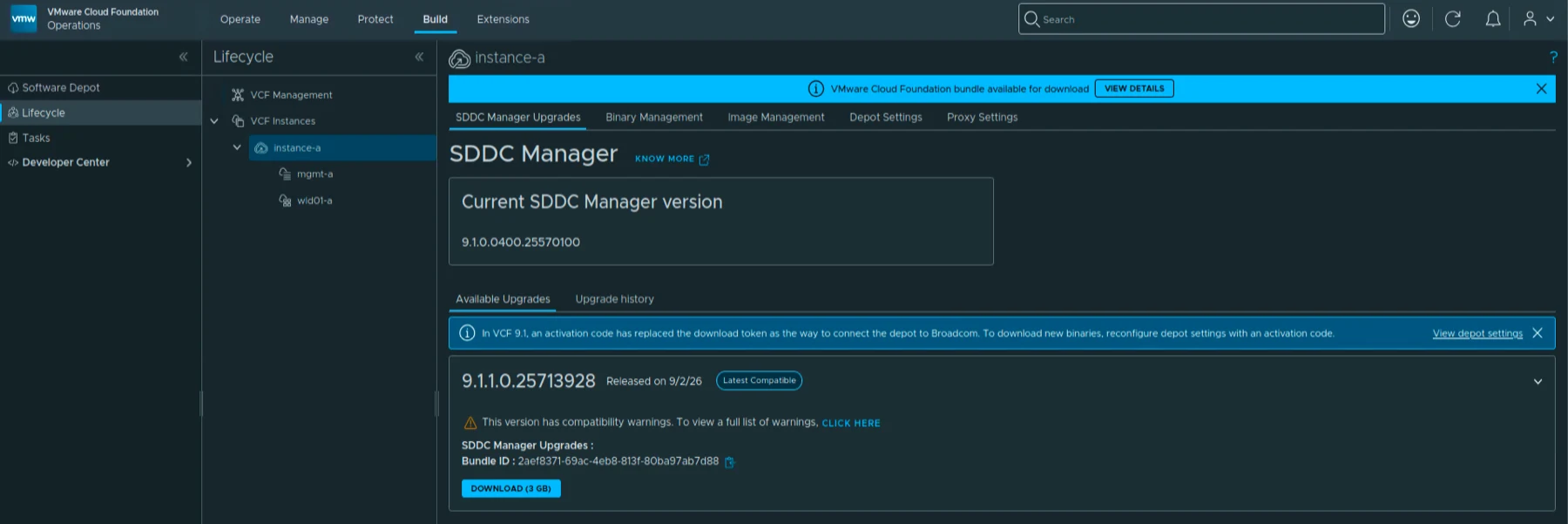1568x524 pixels.
Task: Click the mgmt-a domain icon
Action: click(x=285, y=174)
